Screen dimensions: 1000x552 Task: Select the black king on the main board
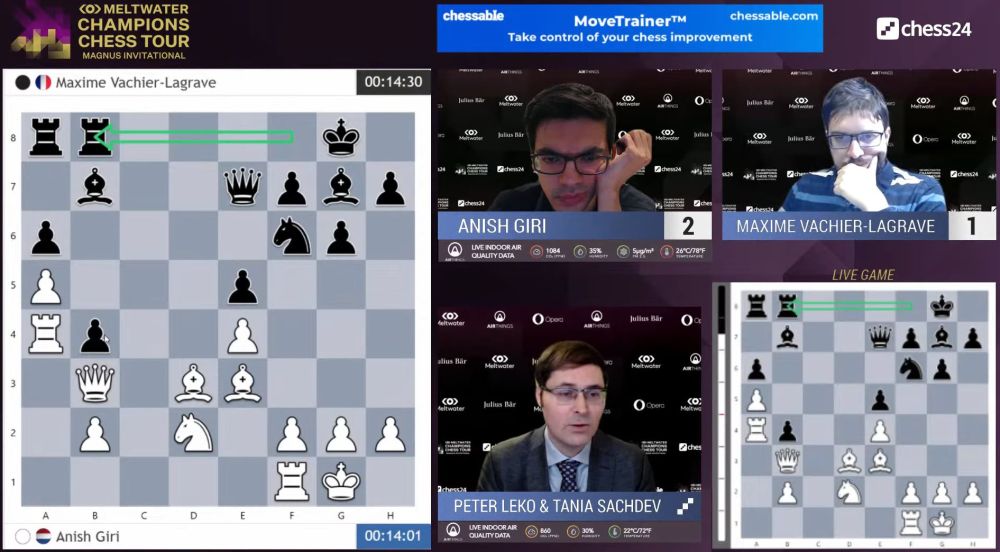[341, 137]
